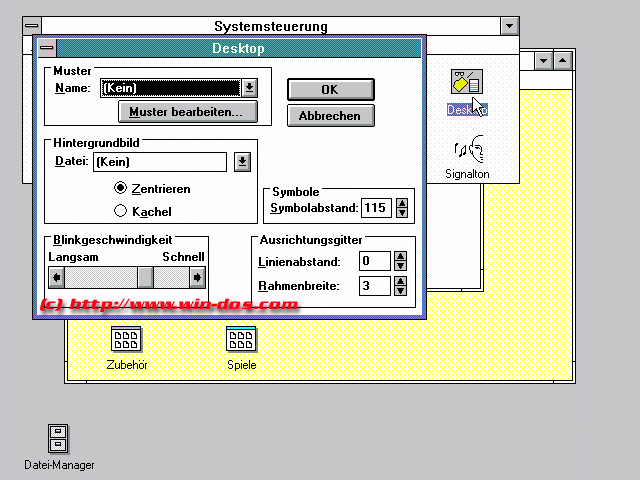Open the Spiele program group icon
The image size is (640, 480).
click(241, 341)
